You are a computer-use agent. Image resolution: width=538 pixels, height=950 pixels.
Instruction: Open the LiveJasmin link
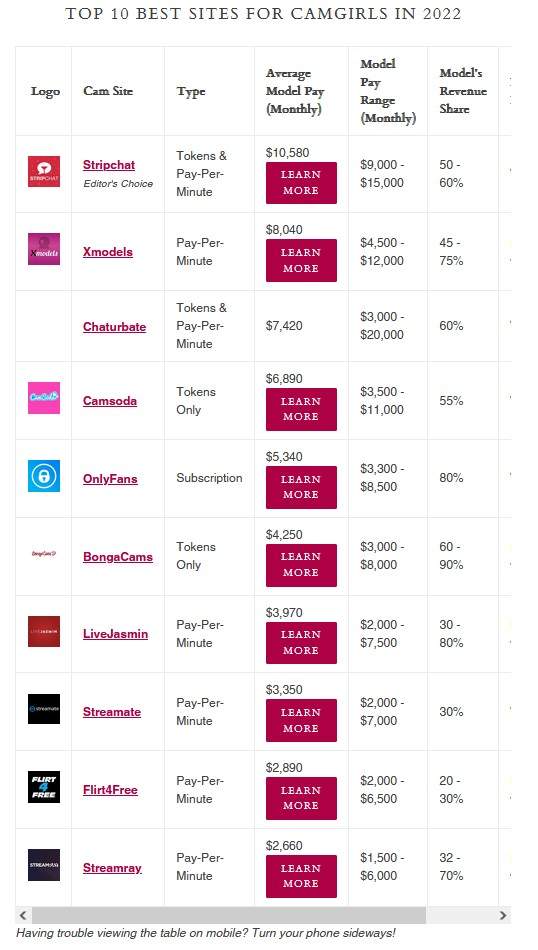(x=115, y=634)
